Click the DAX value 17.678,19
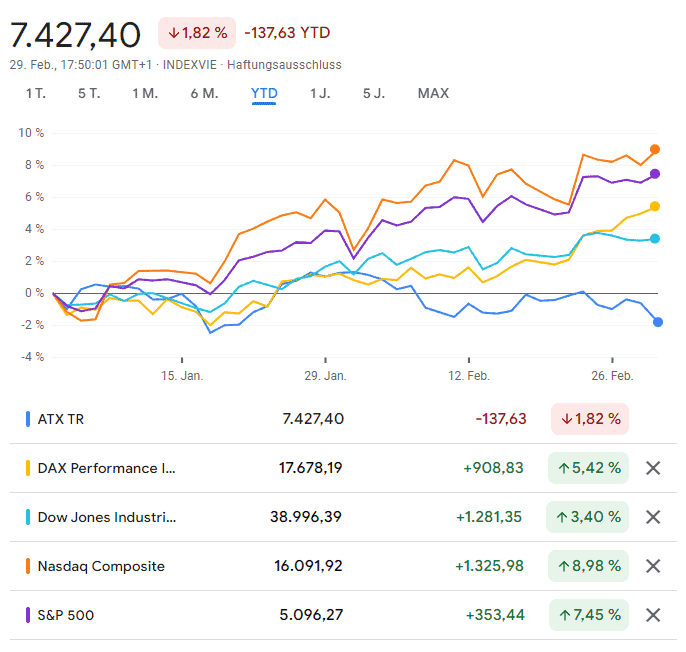The height and width of the screenshot is (652, 686). click(x=311, y=468)
